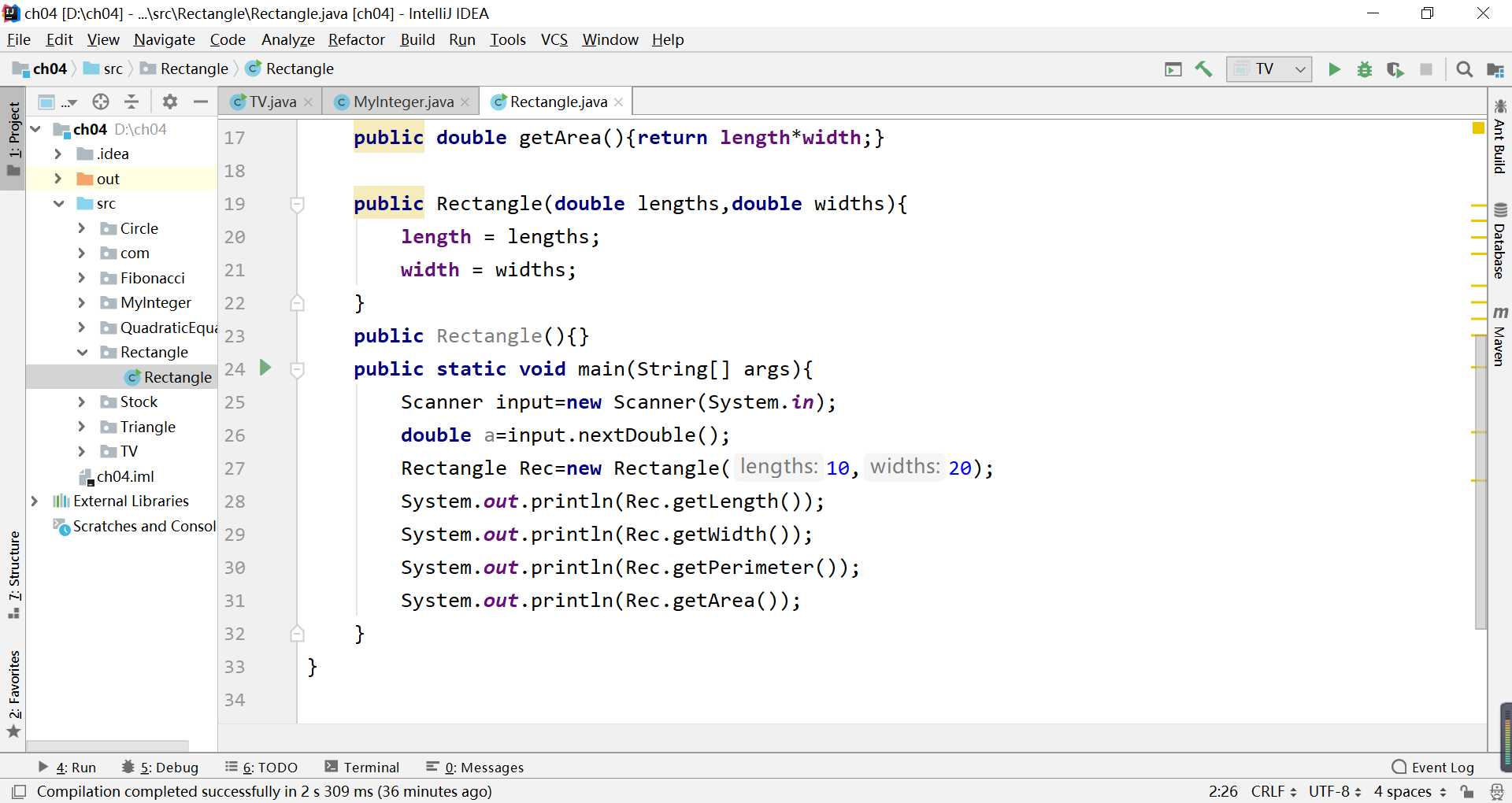Open the 4: Run tool window
This screenshot has height=803, width=1512.
tap(67, 768)
